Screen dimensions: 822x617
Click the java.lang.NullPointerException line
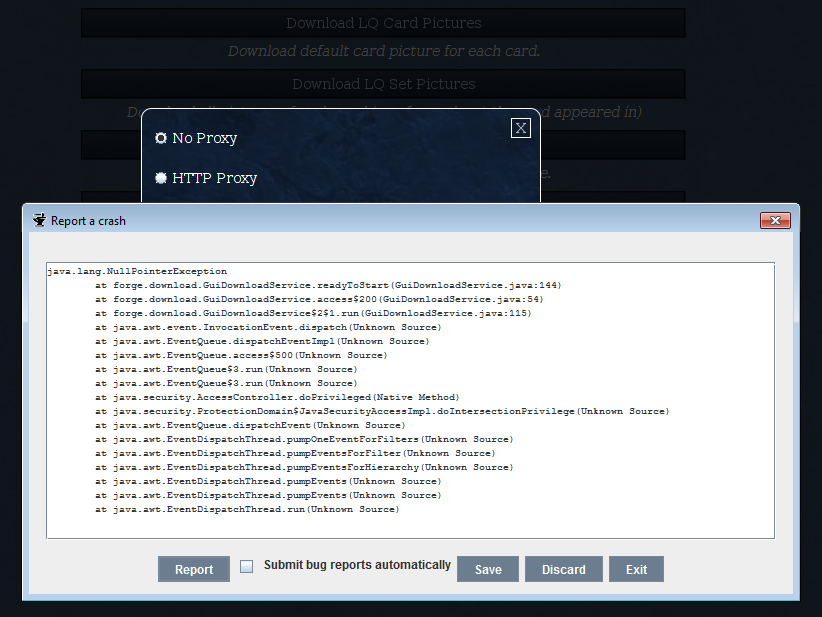click(x=137, y=271)
